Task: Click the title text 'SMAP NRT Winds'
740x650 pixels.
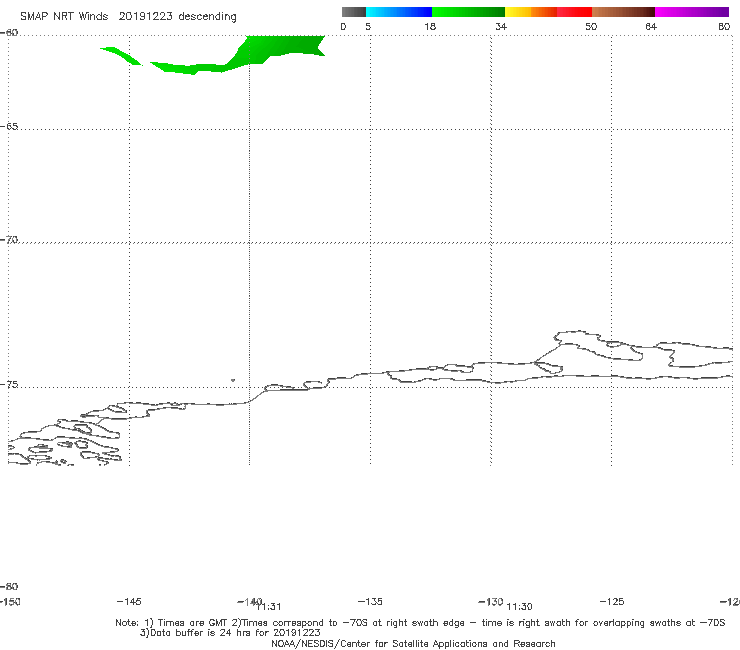Action: pos(64,17)
